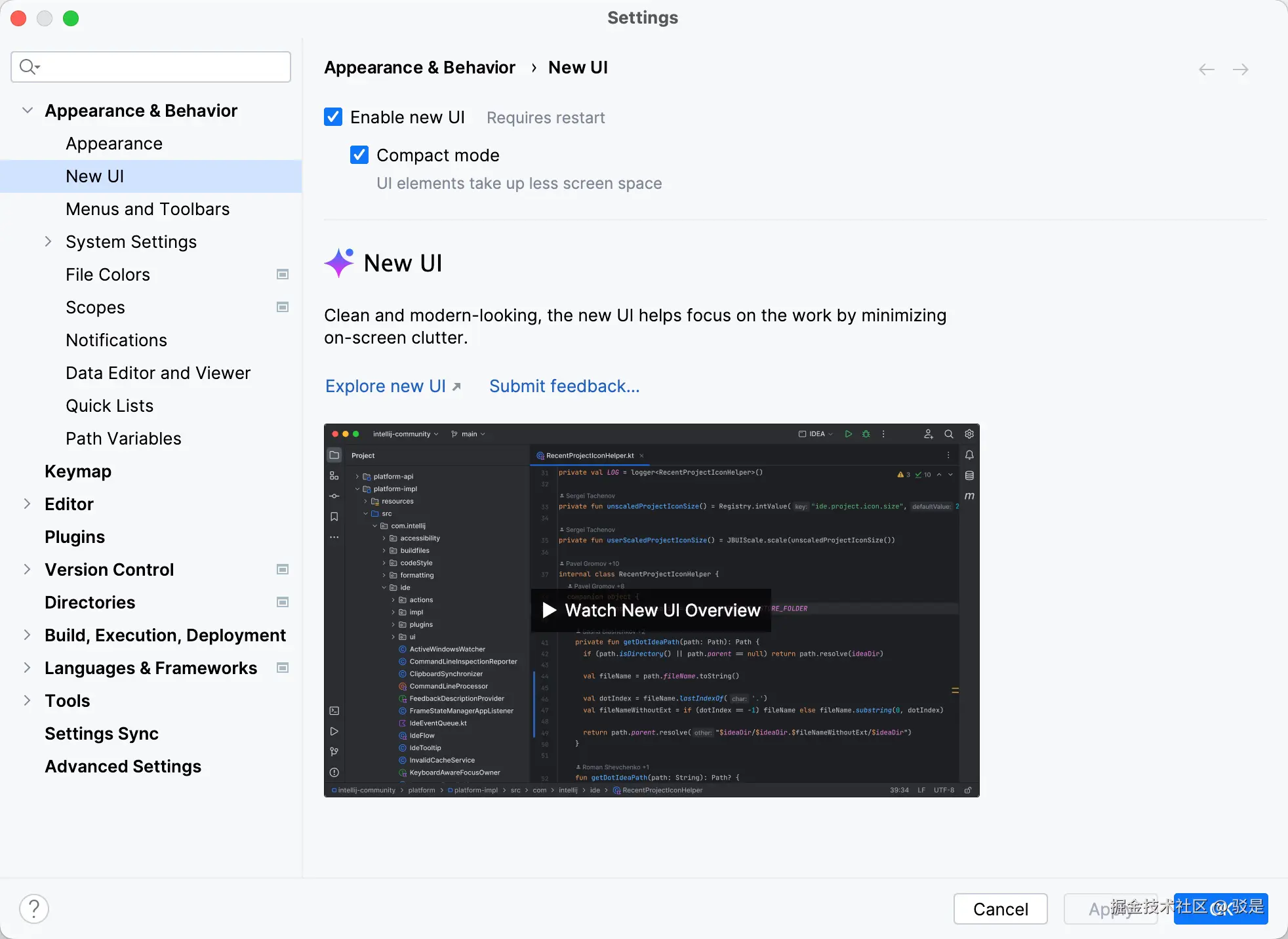Expand the Editor settings category
This screenshot has height=939, width=1288.
(x=27, y=504)
